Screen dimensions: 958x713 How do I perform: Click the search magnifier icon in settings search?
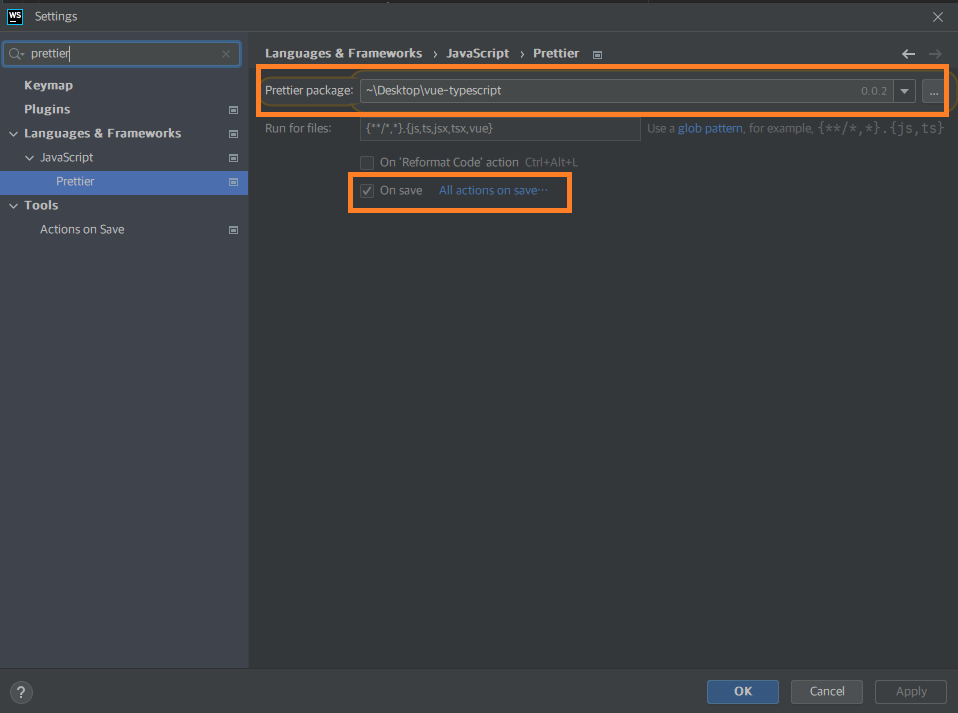click(15, 54)
